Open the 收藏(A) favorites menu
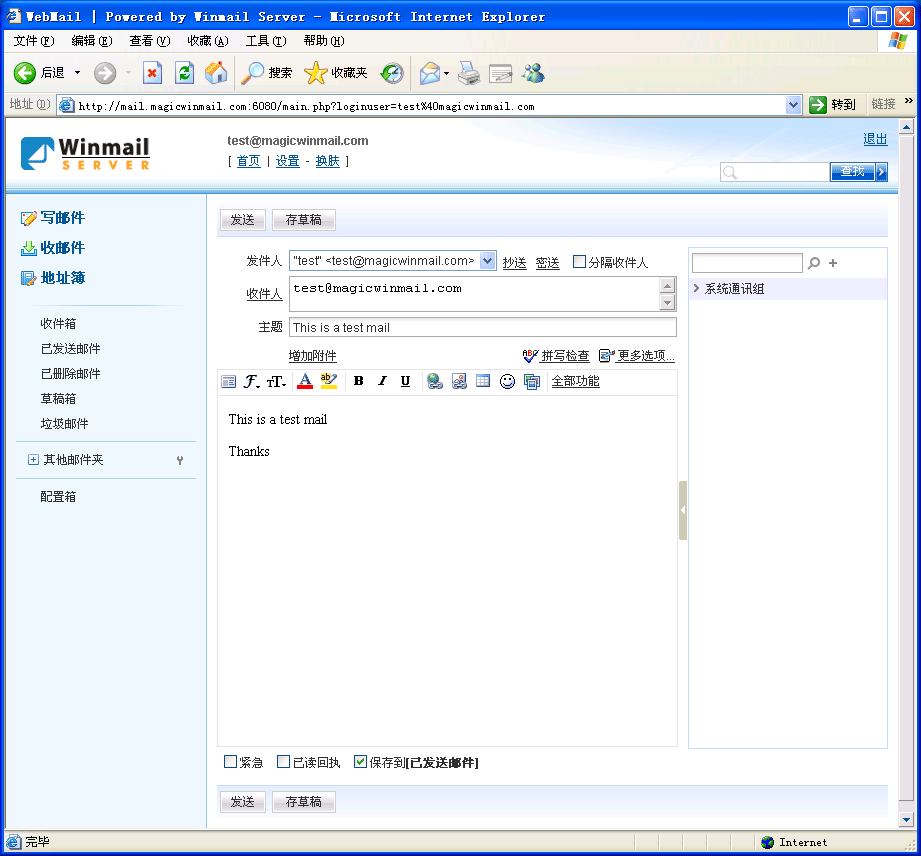The height and width of the screenshot is (856, 921). tap(207, 41)
